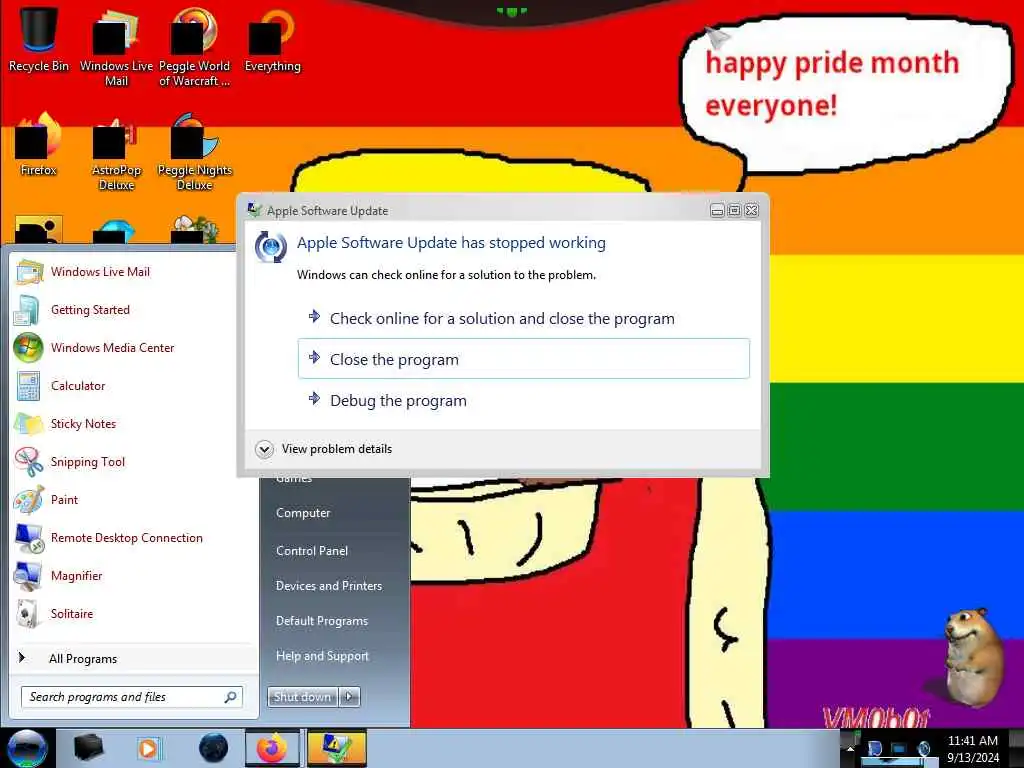Open AstroPop Deluxe desktop shortcut

click(x=116, y=152)
